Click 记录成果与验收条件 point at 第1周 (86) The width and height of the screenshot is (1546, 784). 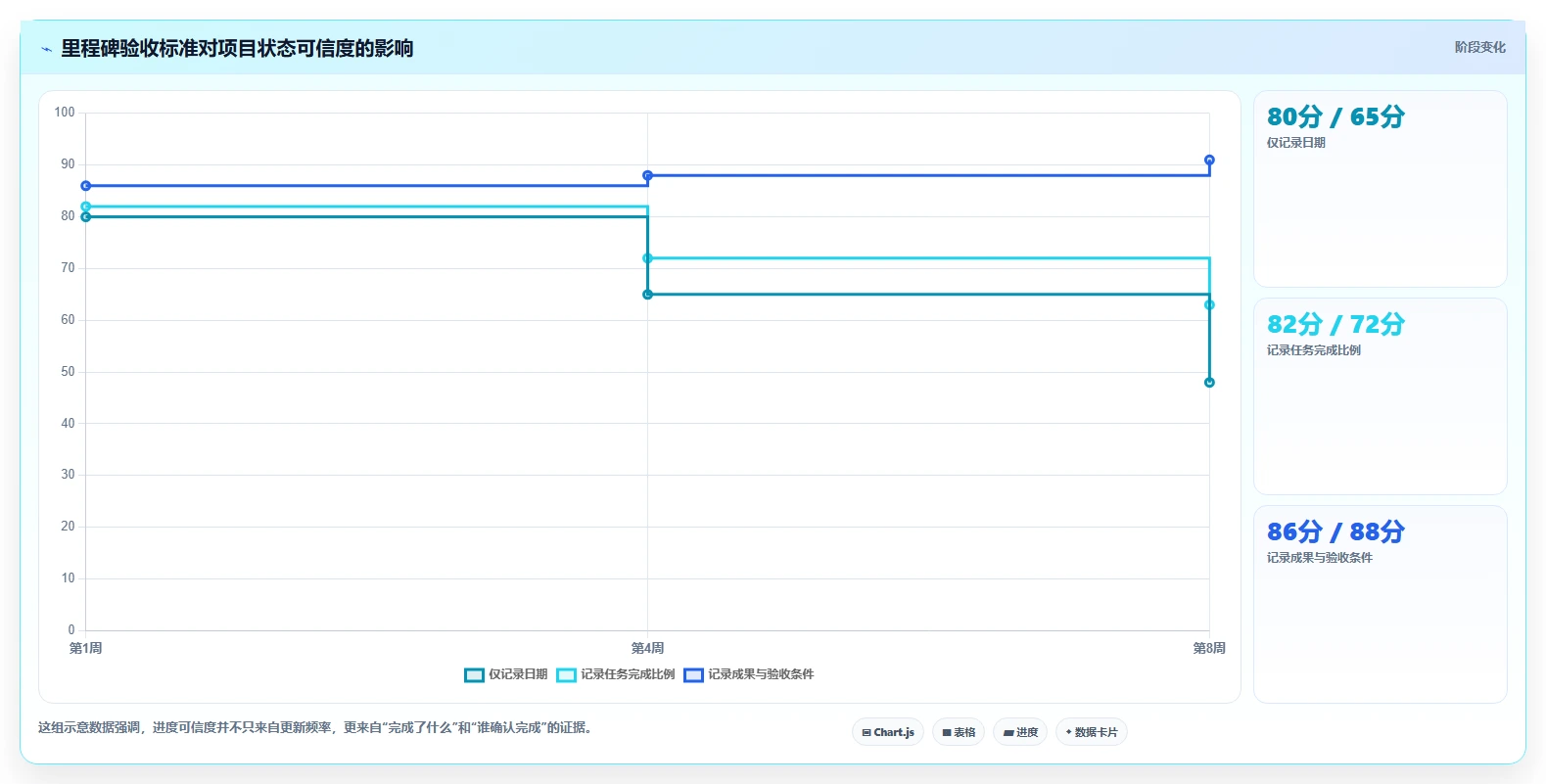86,186
